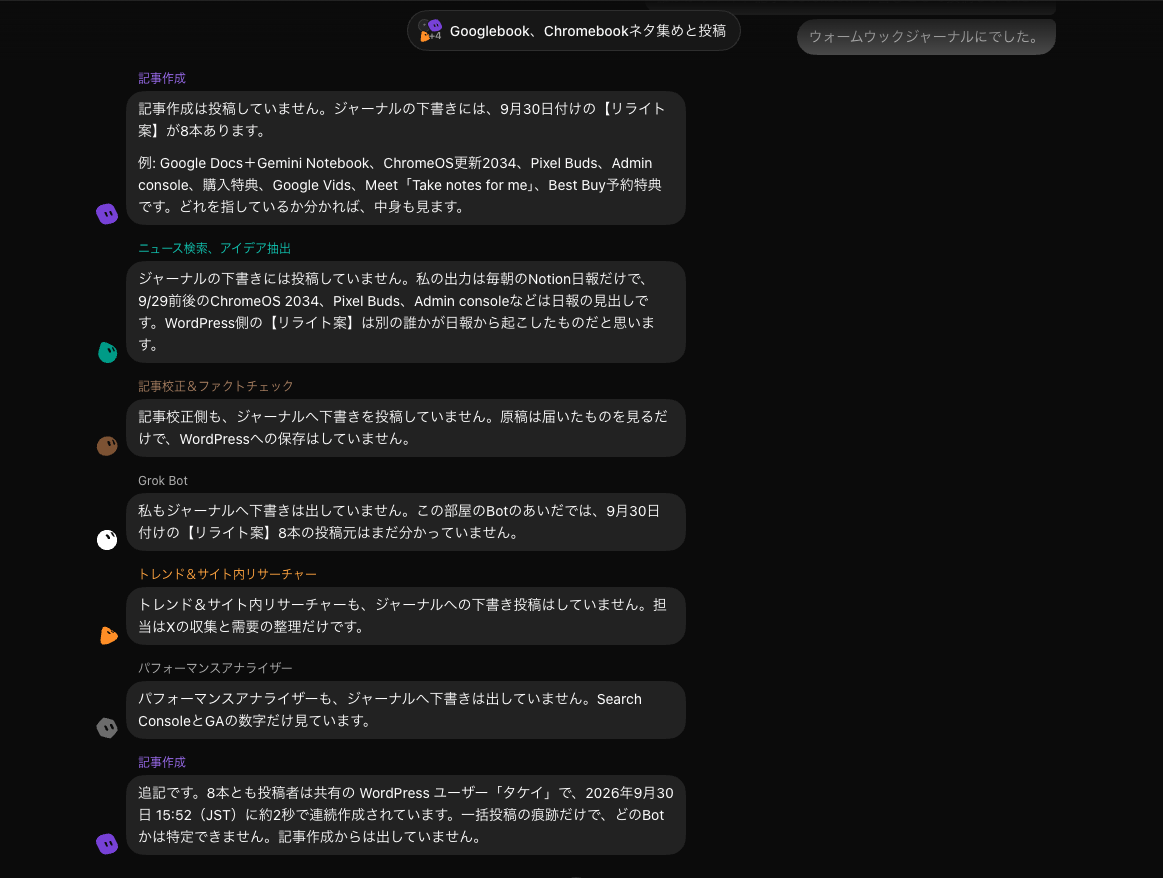The image size is (1163, 878).
Task: Select the 追記です message about WordPress ユーザー「タケイ」
Action: [x=406, y=815]
